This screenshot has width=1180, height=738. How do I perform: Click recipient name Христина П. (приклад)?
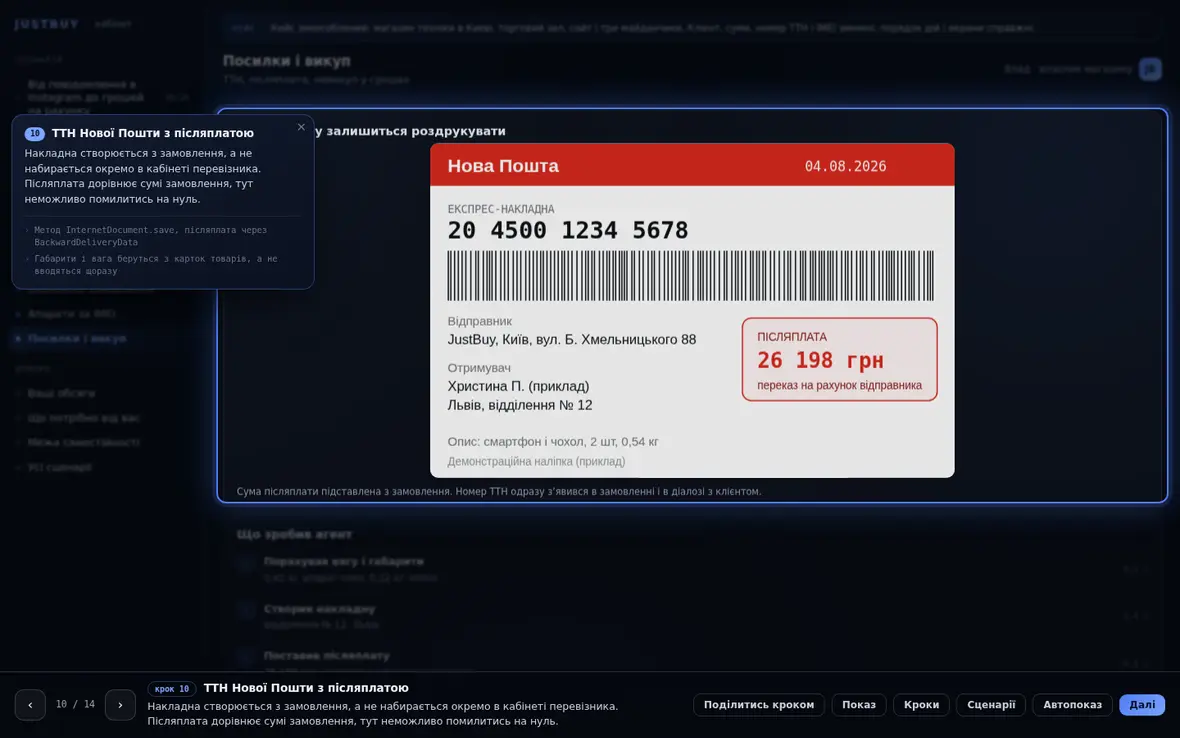[x=518, y=386]
